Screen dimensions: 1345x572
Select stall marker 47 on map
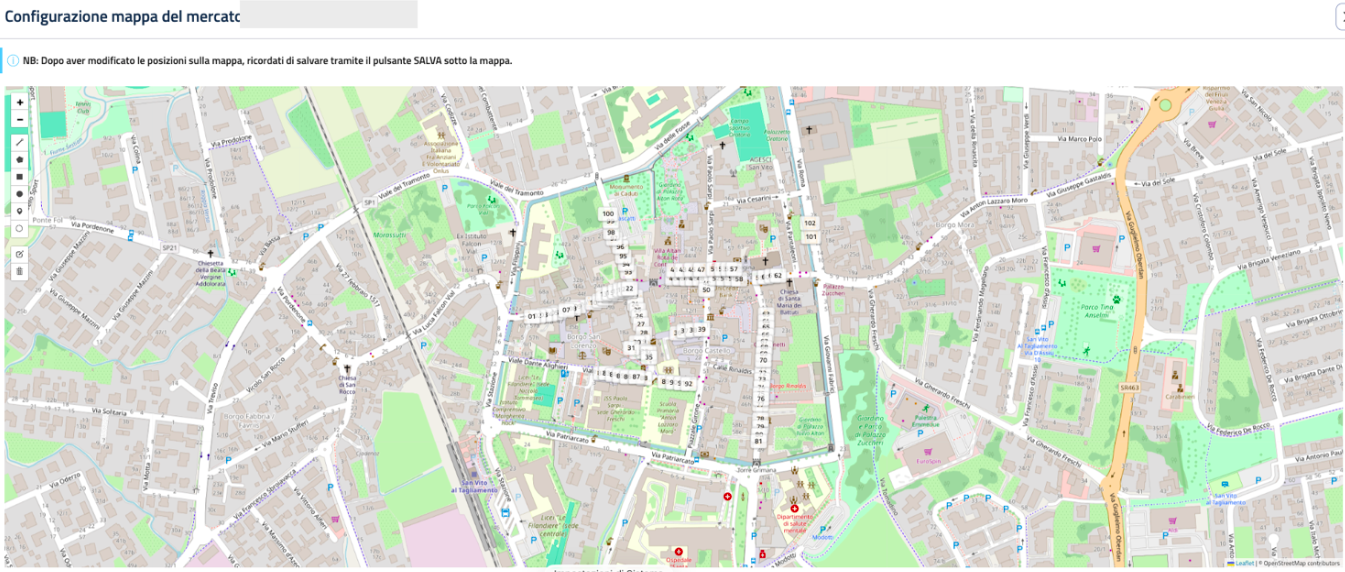(x=700, y=269)
